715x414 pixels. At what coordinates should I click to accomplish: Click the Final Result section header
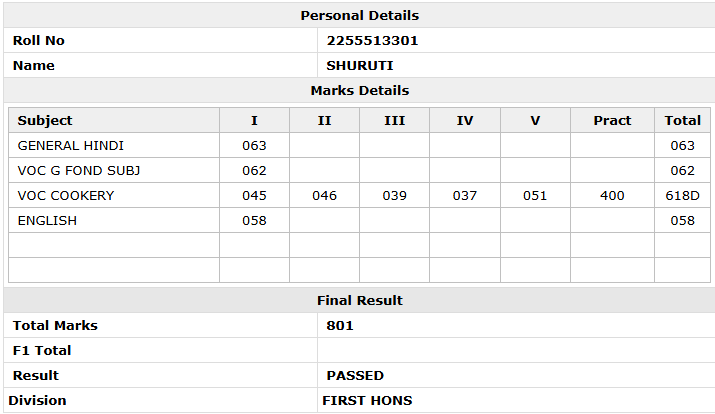359,300
